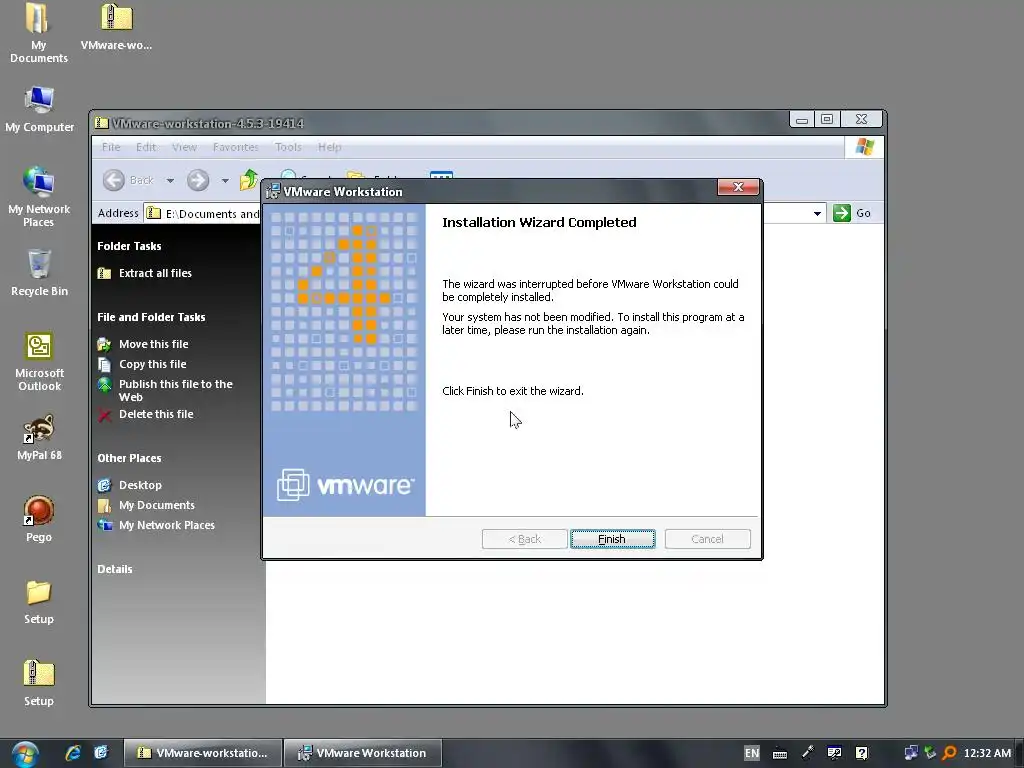Click the 12:32 AM clock
The width and height of the screenshot is (1024, 768).
987,753
